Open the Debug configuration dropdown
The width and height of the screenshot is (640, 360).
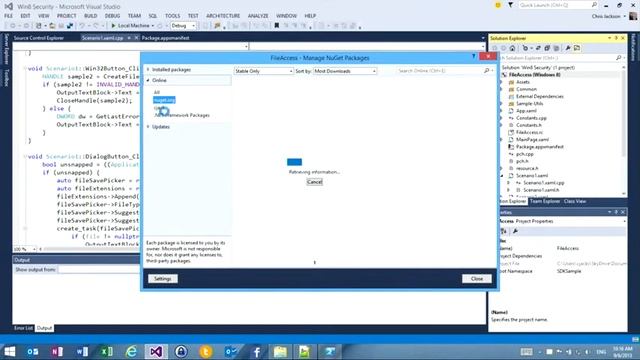[x=183, y=26]
